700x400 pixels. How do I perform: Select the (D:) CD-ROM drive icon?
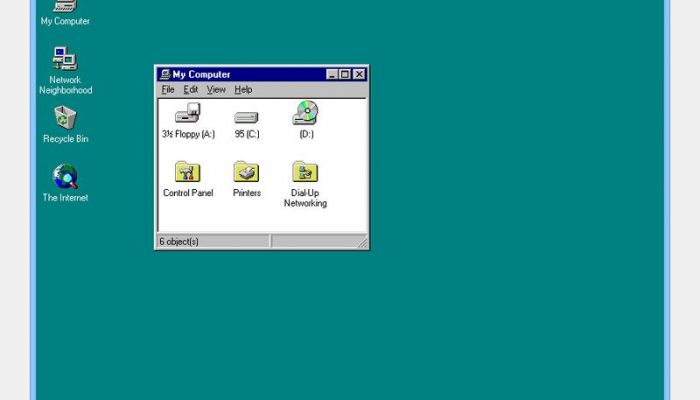pyautogui.click(x=306, y=112)
